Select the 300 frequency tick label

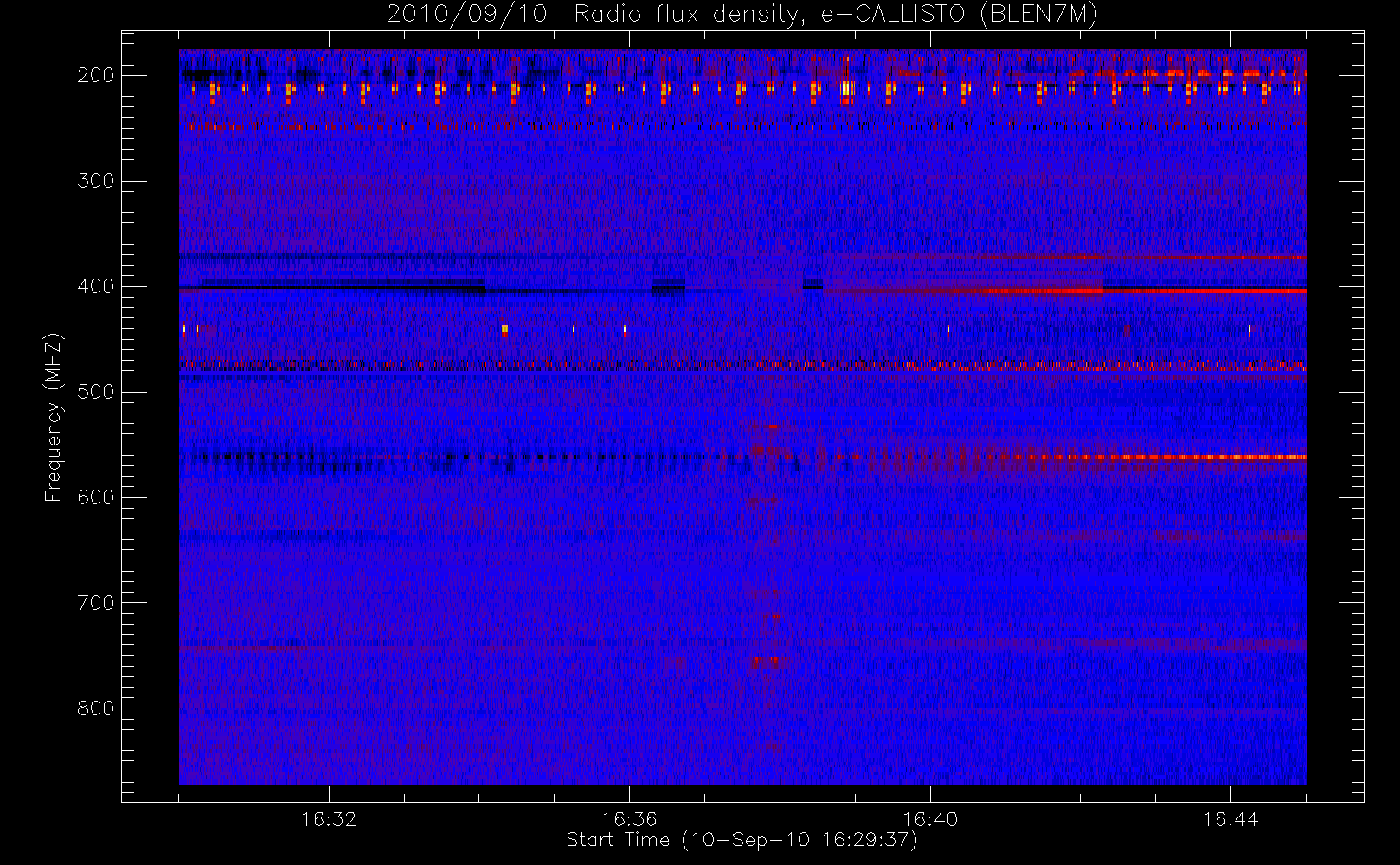(x=96, y=181)
